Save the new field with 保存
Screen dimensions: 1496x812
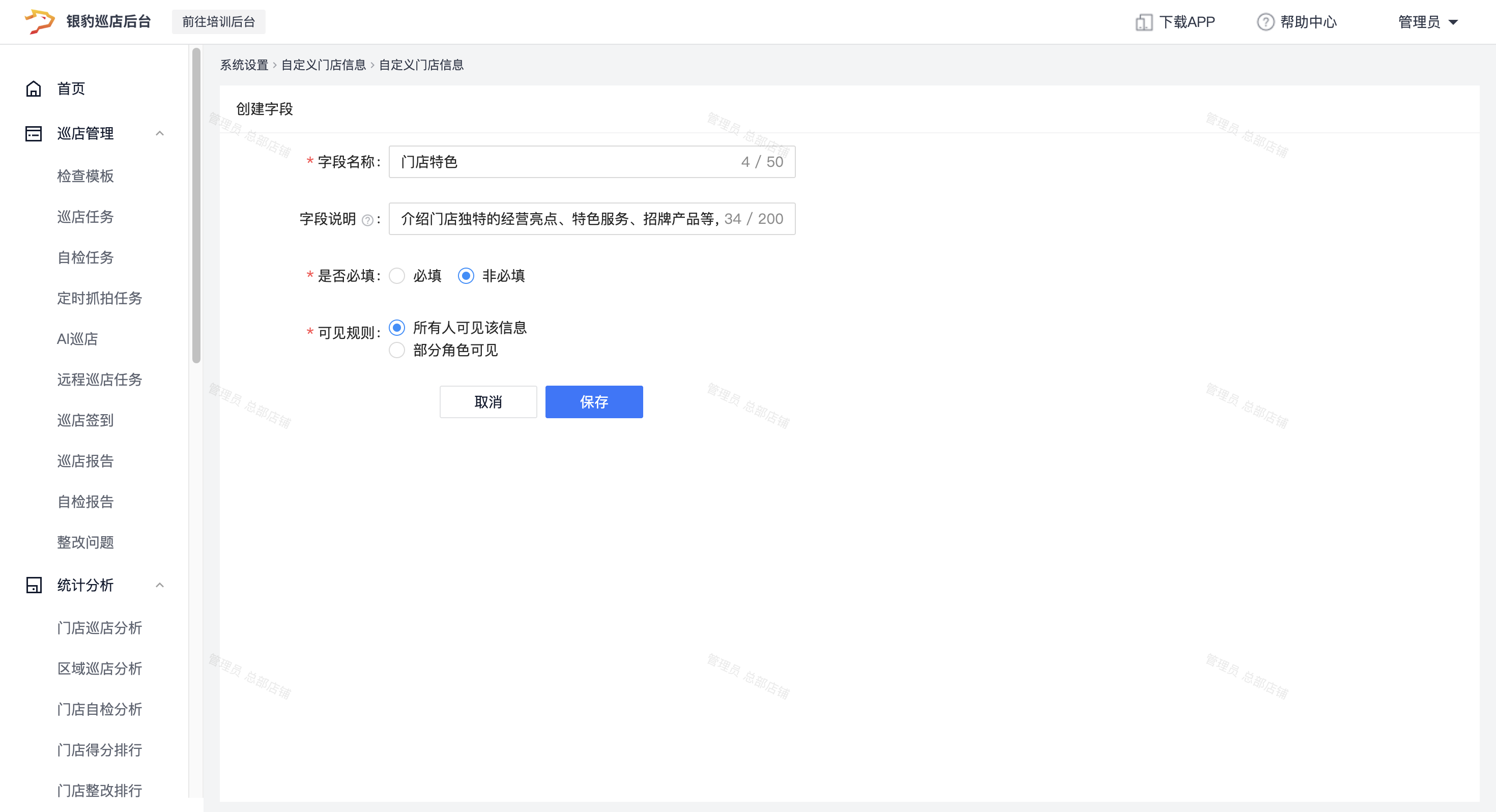pos(593,402)
